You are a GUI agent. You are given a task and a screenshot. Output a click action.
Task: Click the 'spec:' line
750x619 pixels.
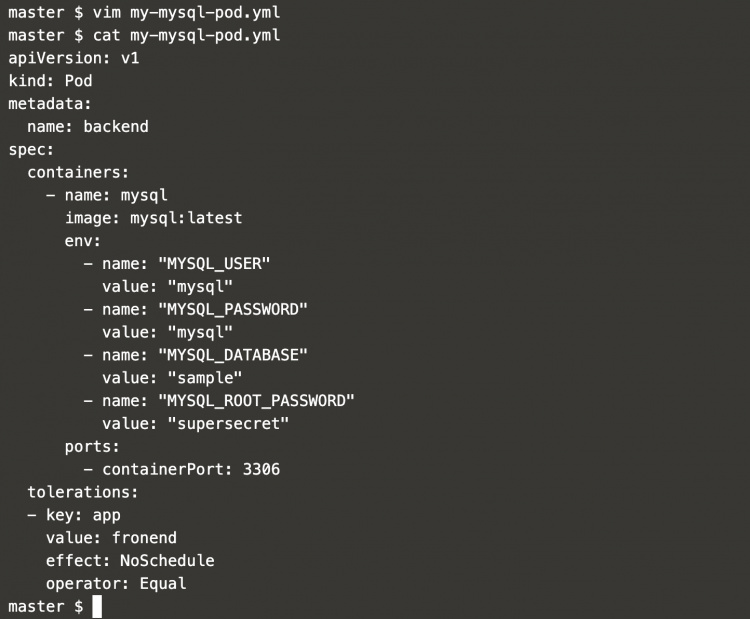(31, 149)
